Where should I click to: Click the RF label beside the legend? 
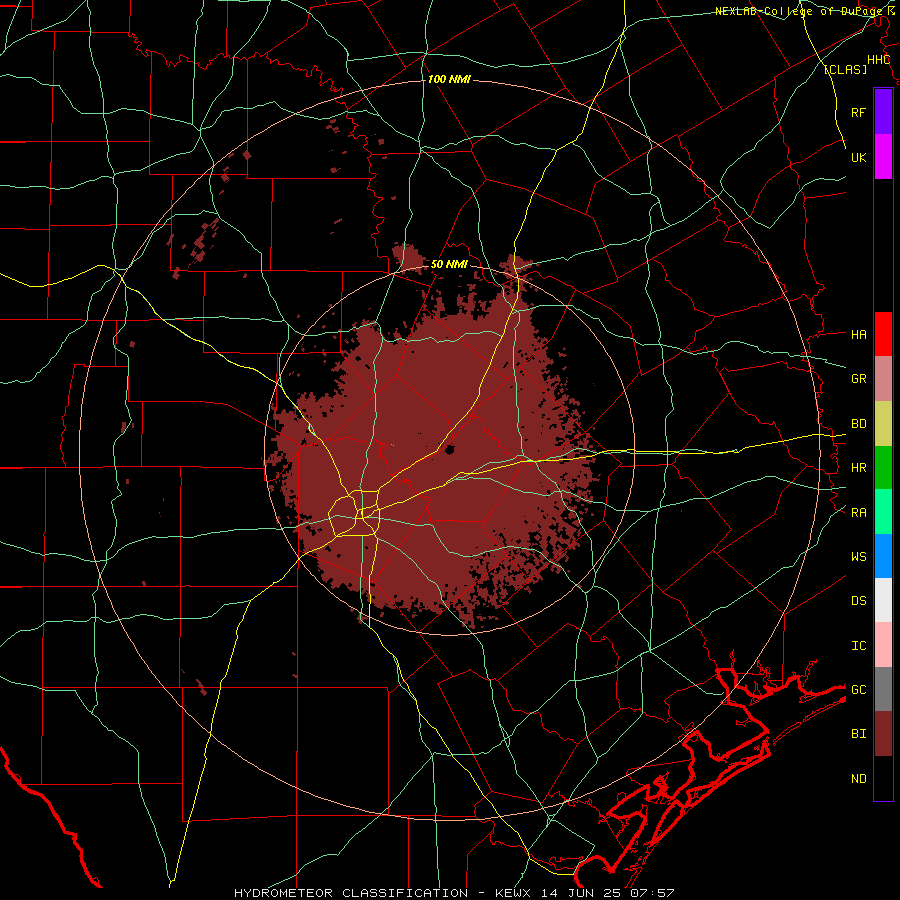pos(858,112)
